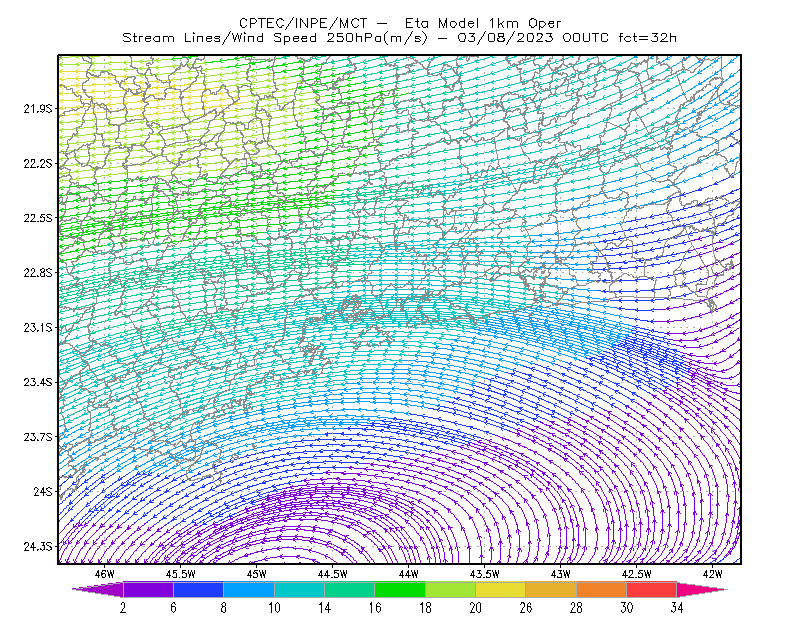This screenshot has height=618, width=800.
Task: Click the CPTEC/INPE/MCT Eta Model title
Action: pyautogui.click(x=400, y=23)
